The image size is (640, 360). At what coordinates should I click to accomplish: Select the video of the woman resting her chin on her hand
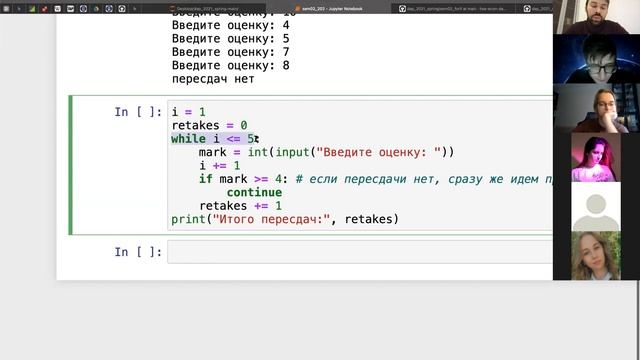(x=596, y=108)
